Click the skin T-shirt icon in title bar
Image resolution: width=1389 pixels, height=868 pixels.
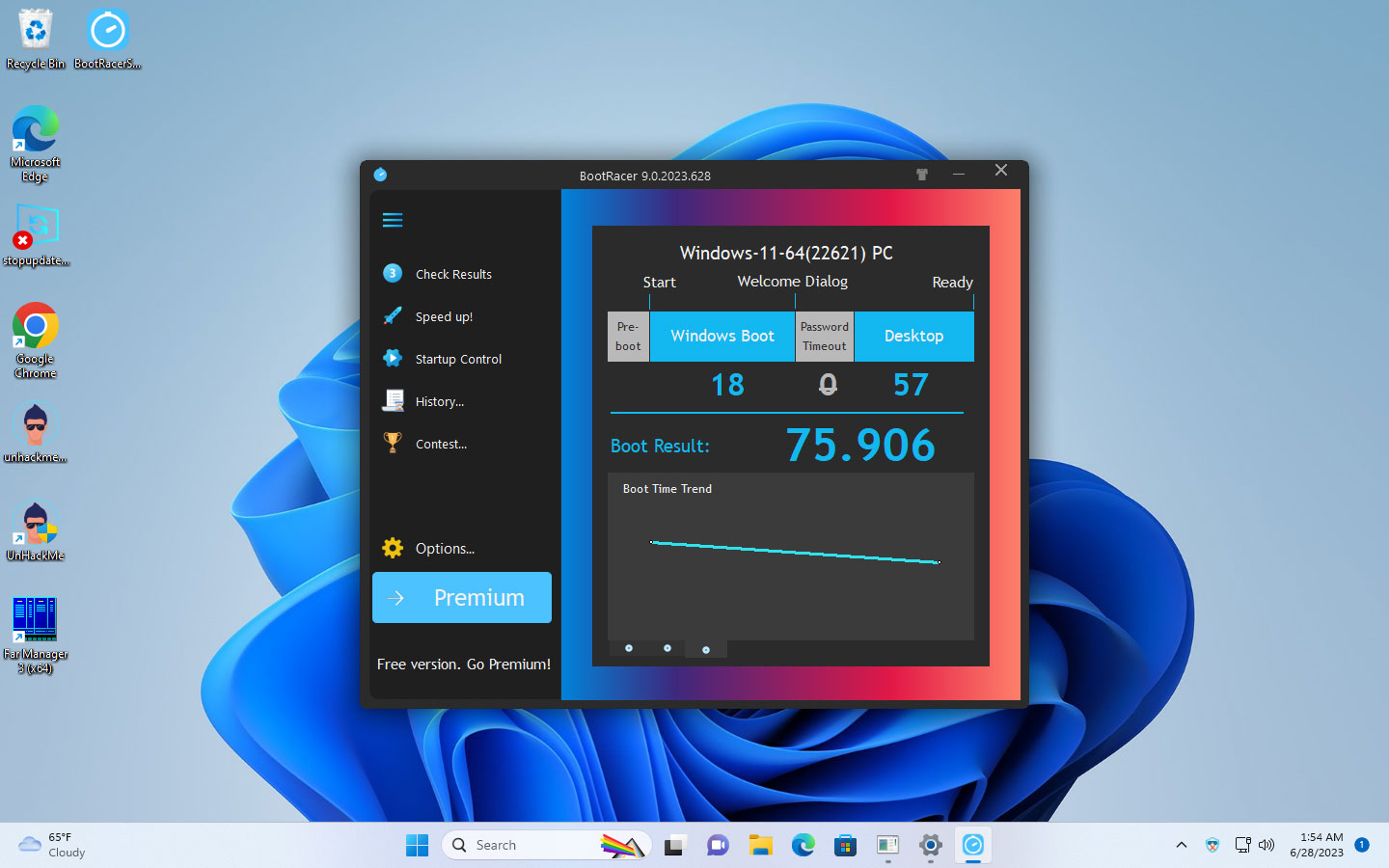point(922,175)
